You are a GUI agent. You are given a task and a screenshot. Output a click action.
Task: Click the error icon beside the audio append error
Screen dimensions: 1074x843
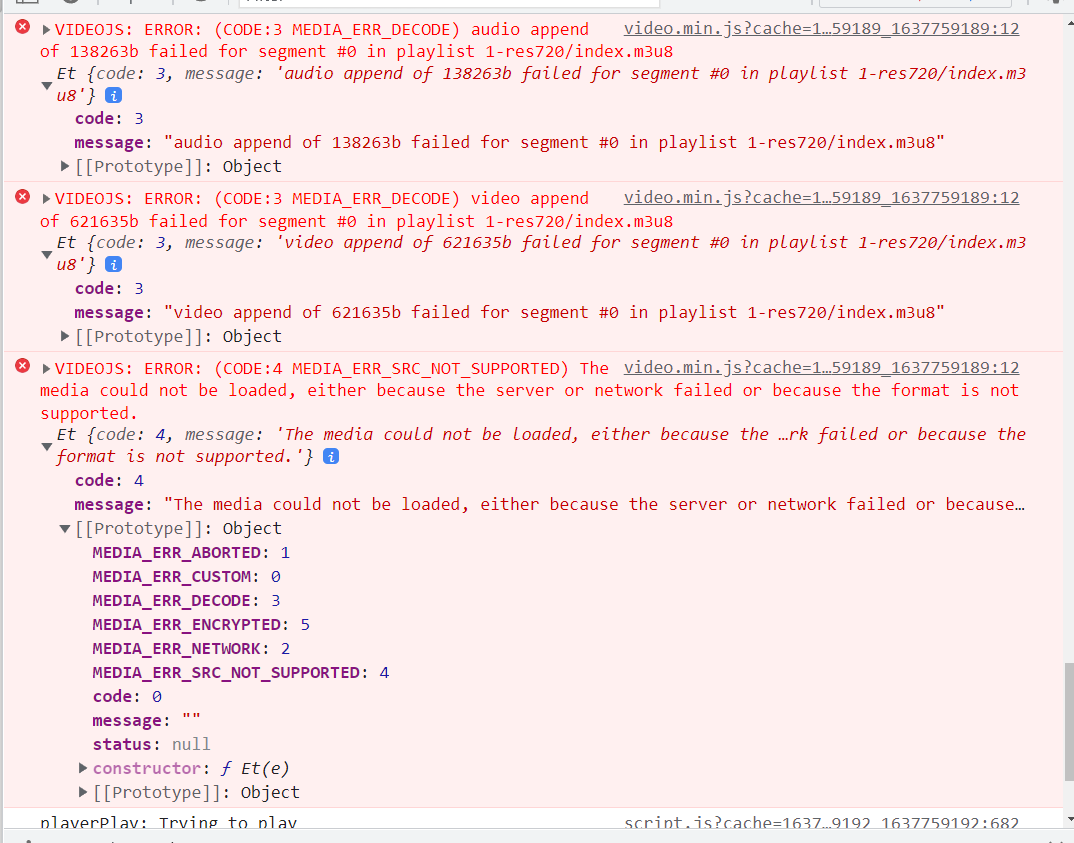(x=23, y=27)
